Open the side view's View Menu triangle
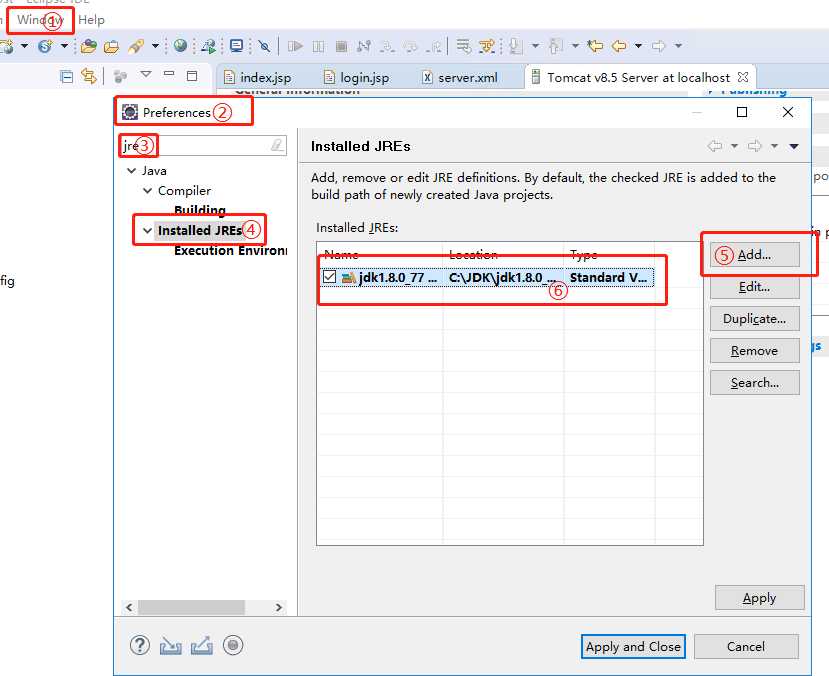Image resolution: width=829 pixels, height=676 pixels. 146,74
